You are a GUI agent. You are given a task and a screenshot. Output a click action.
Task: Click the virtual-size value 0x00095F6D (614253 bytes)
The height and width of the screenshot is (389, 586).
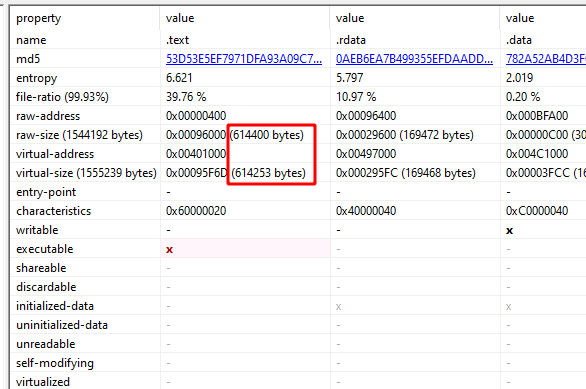point(236,173)
